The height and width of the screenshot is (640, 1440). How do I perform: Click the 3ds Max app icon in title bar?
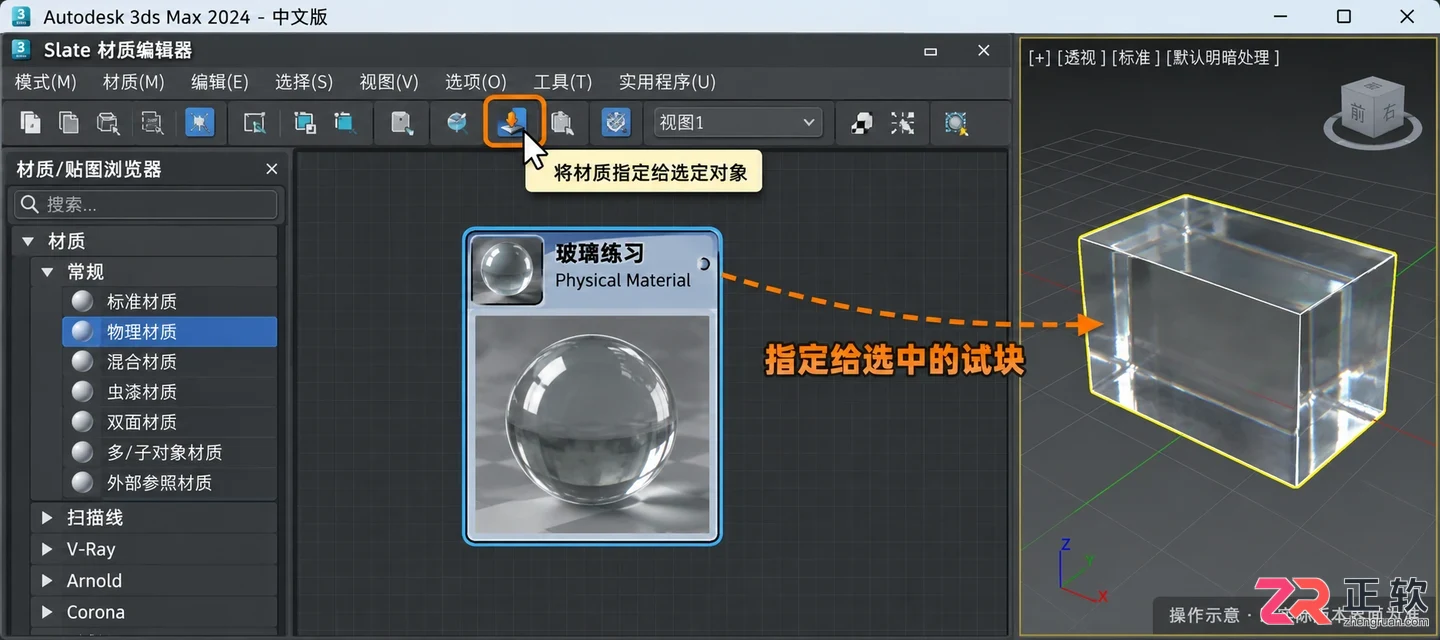coord(21,16)
